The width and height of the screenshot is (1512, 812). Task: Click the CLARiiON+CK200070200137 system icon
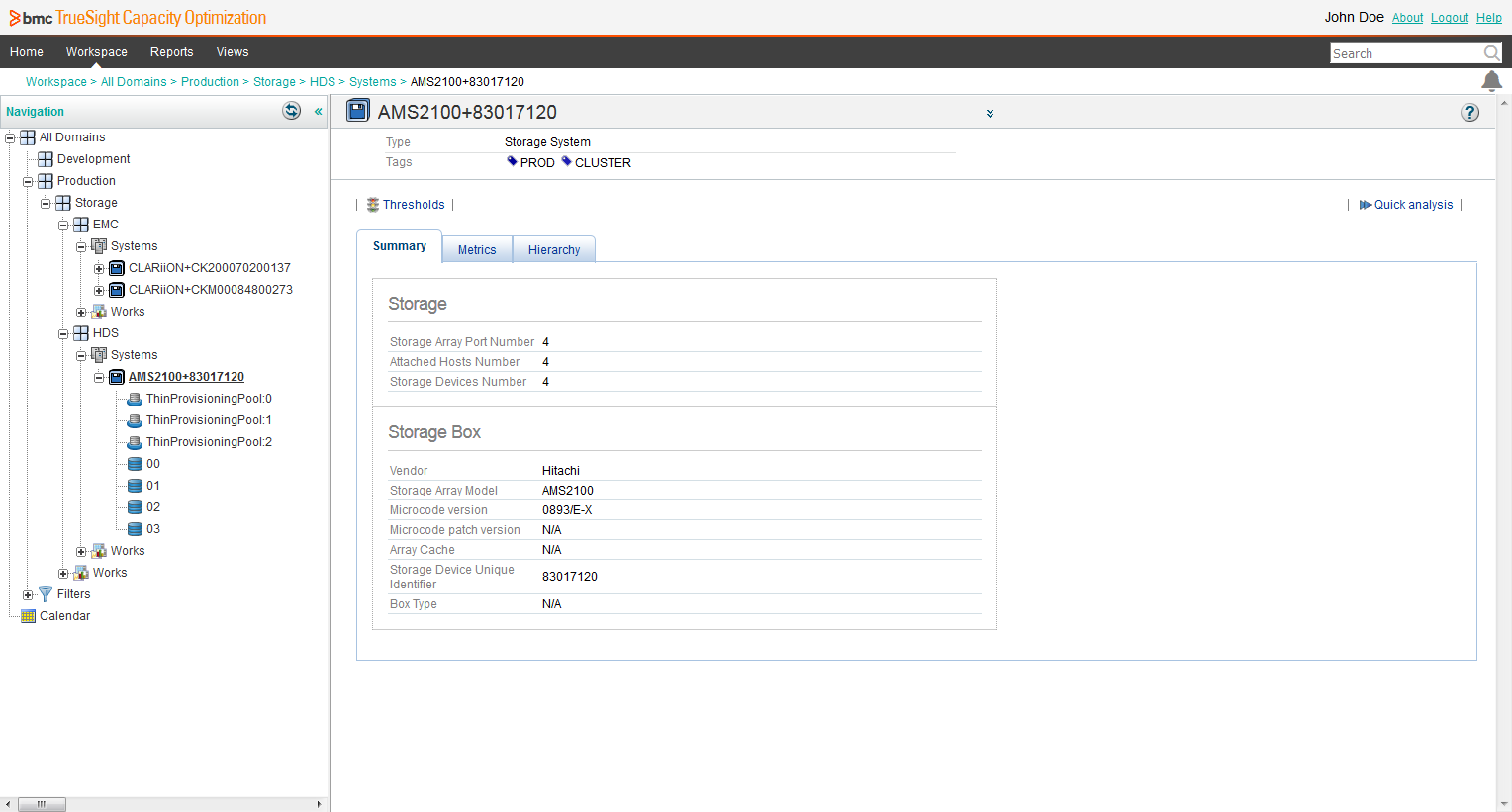117,268
